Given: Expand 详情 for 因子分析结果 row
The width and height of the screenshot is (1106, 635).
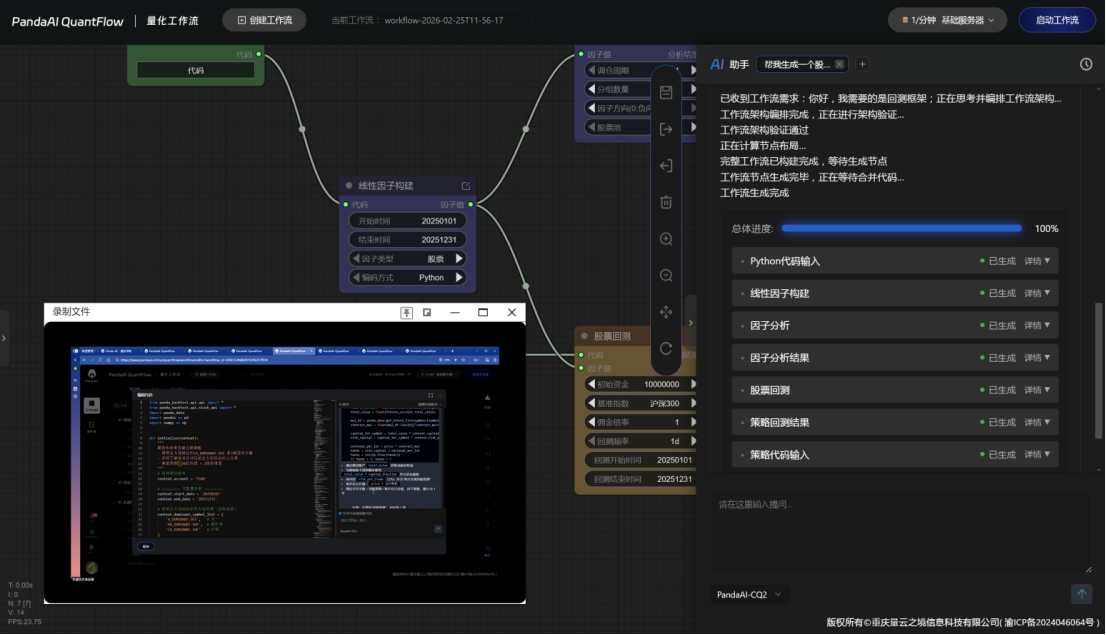Looking at the screenshot, I should point(1037,358).
